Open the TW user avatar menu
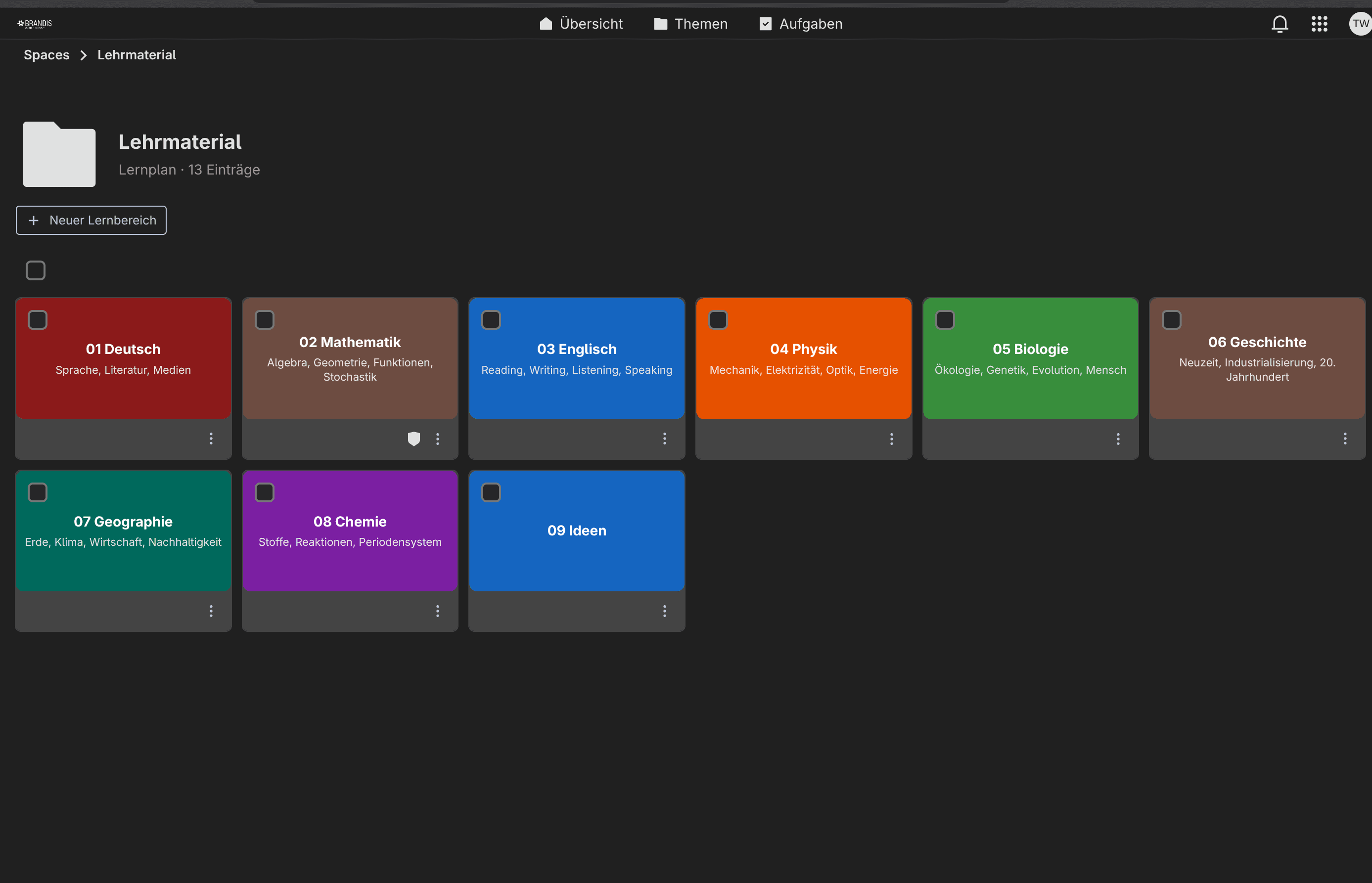Screen dimensions: 1372x883 [1360, 24]
